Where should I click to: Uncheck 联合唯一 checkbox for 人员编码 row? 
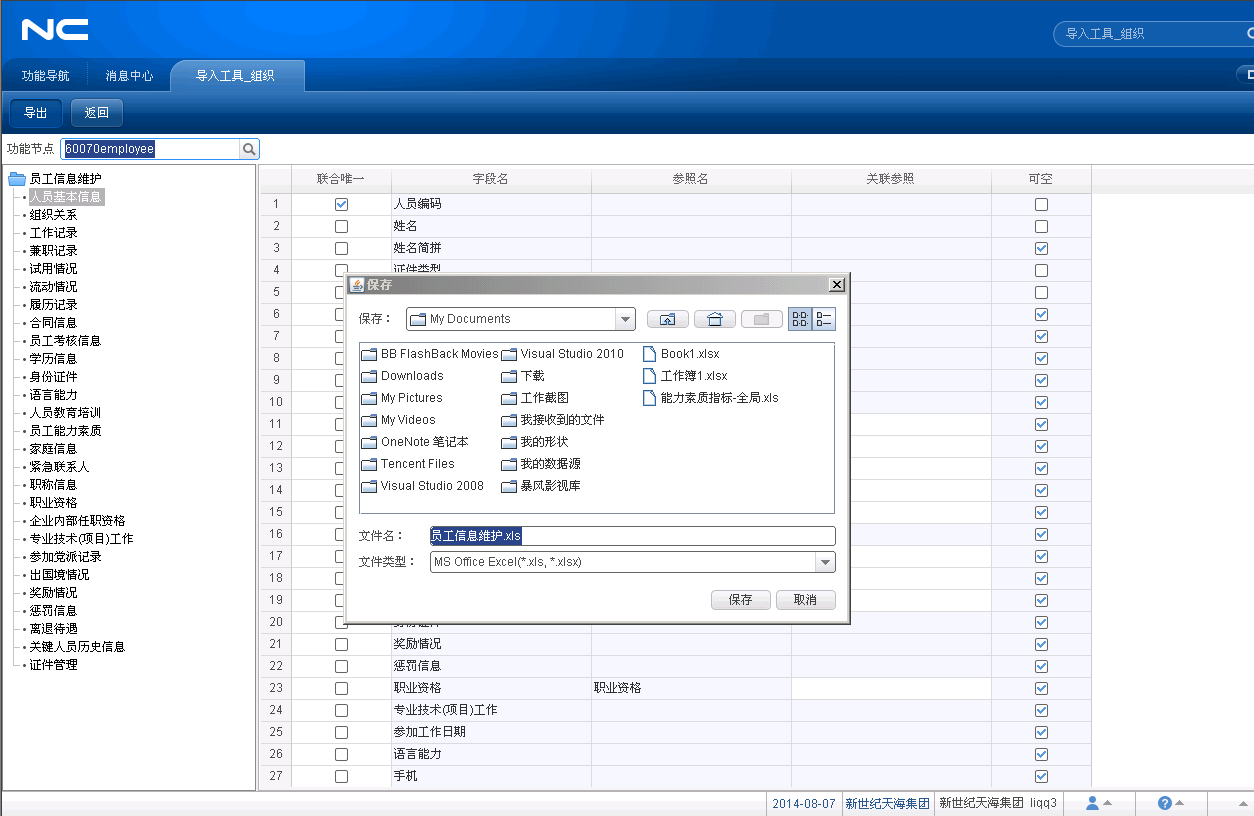[341, 204]
